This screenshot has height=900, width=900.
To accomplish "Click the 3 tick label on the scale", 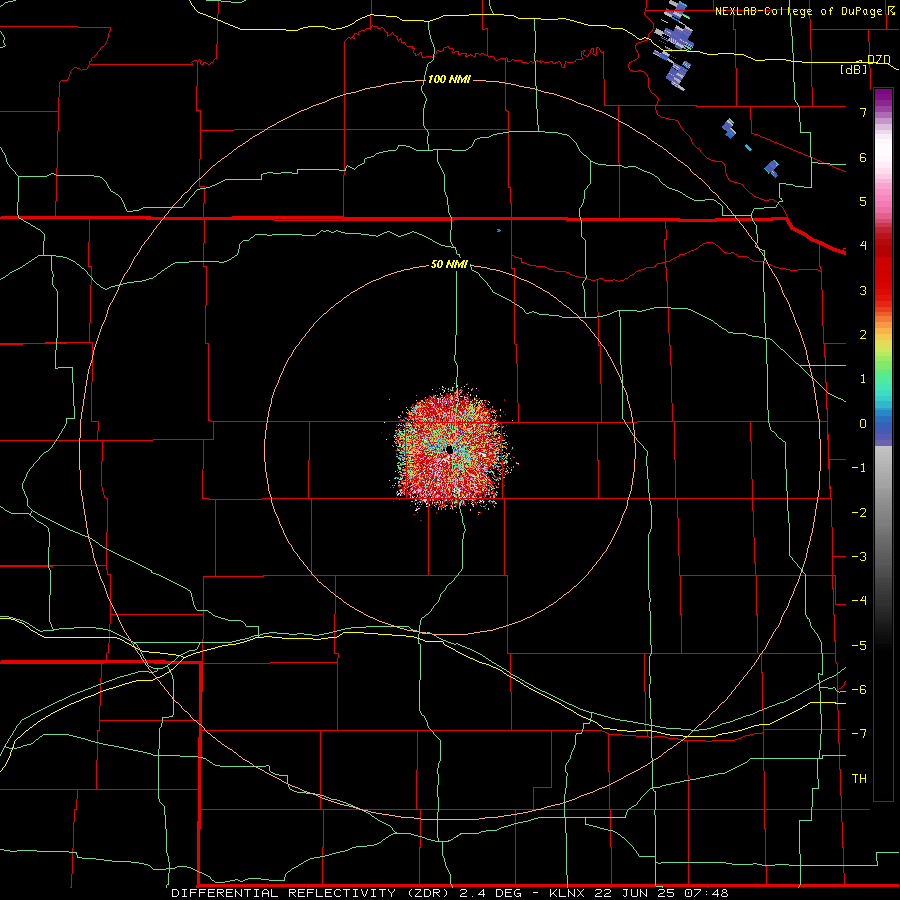I will pos(863,290).
